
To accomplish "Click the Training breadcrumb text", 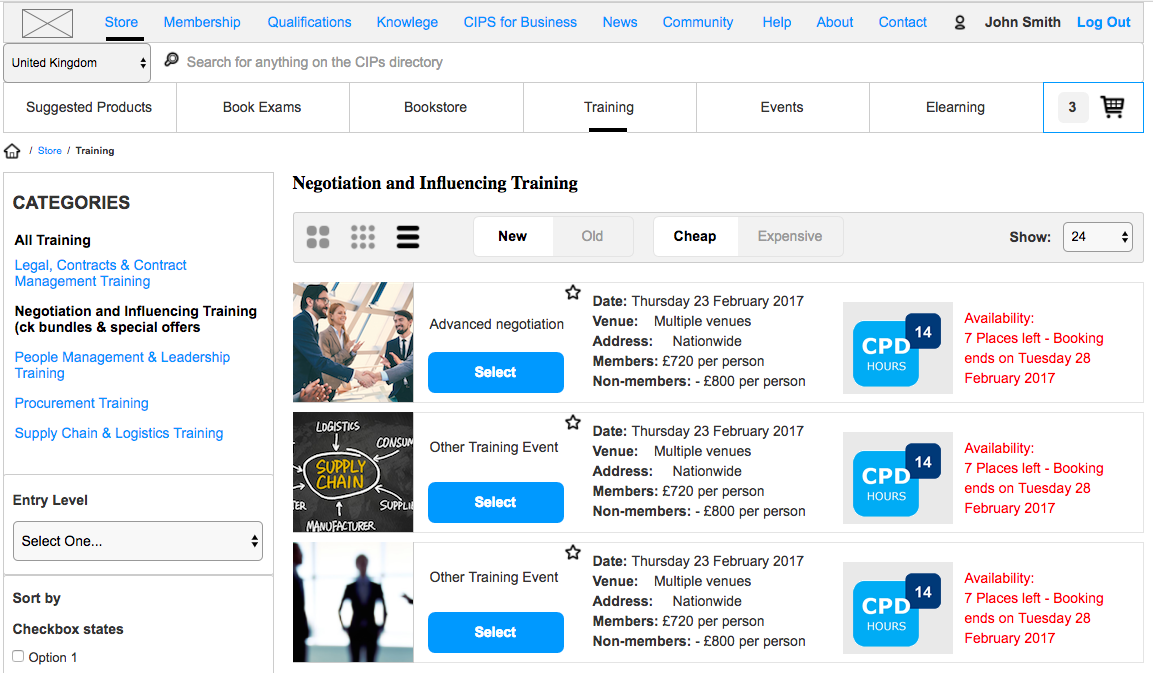I will coord(95,151).
